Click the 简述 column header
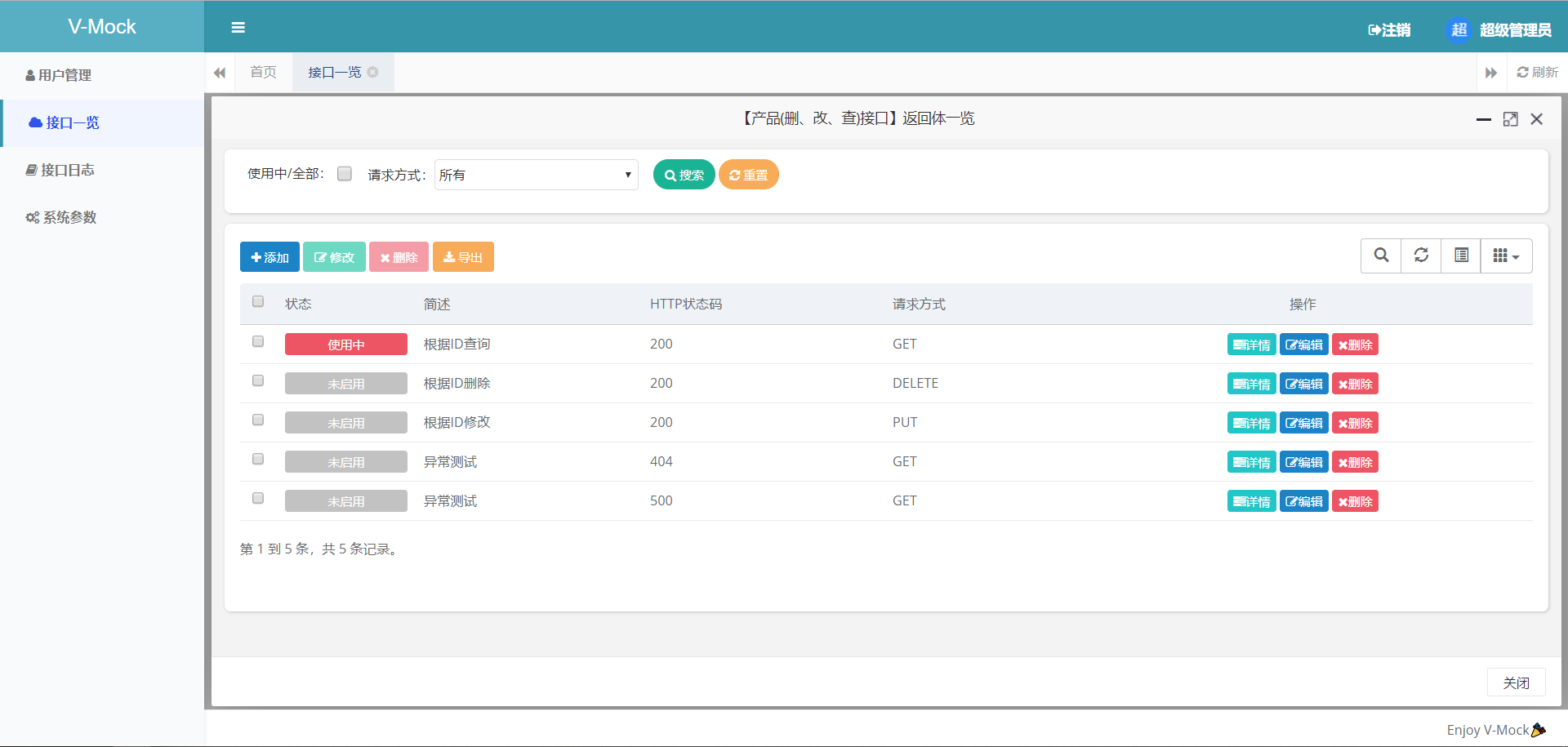 tap(437, 305)
